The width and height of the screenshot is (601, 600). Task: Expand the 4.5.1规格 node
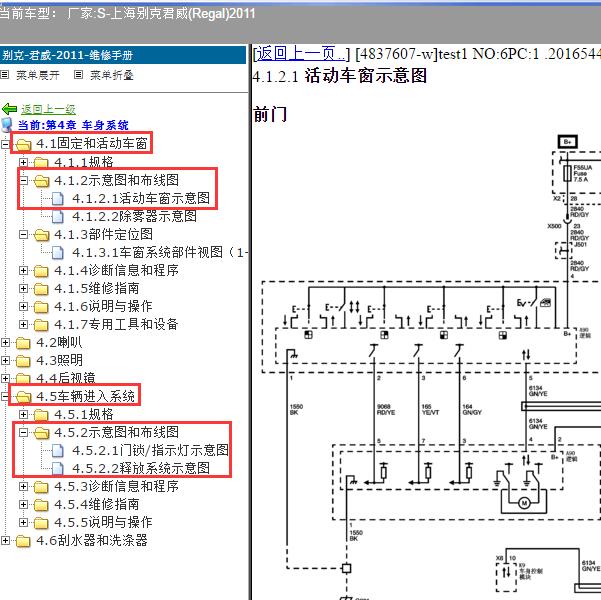click(23, 415)
